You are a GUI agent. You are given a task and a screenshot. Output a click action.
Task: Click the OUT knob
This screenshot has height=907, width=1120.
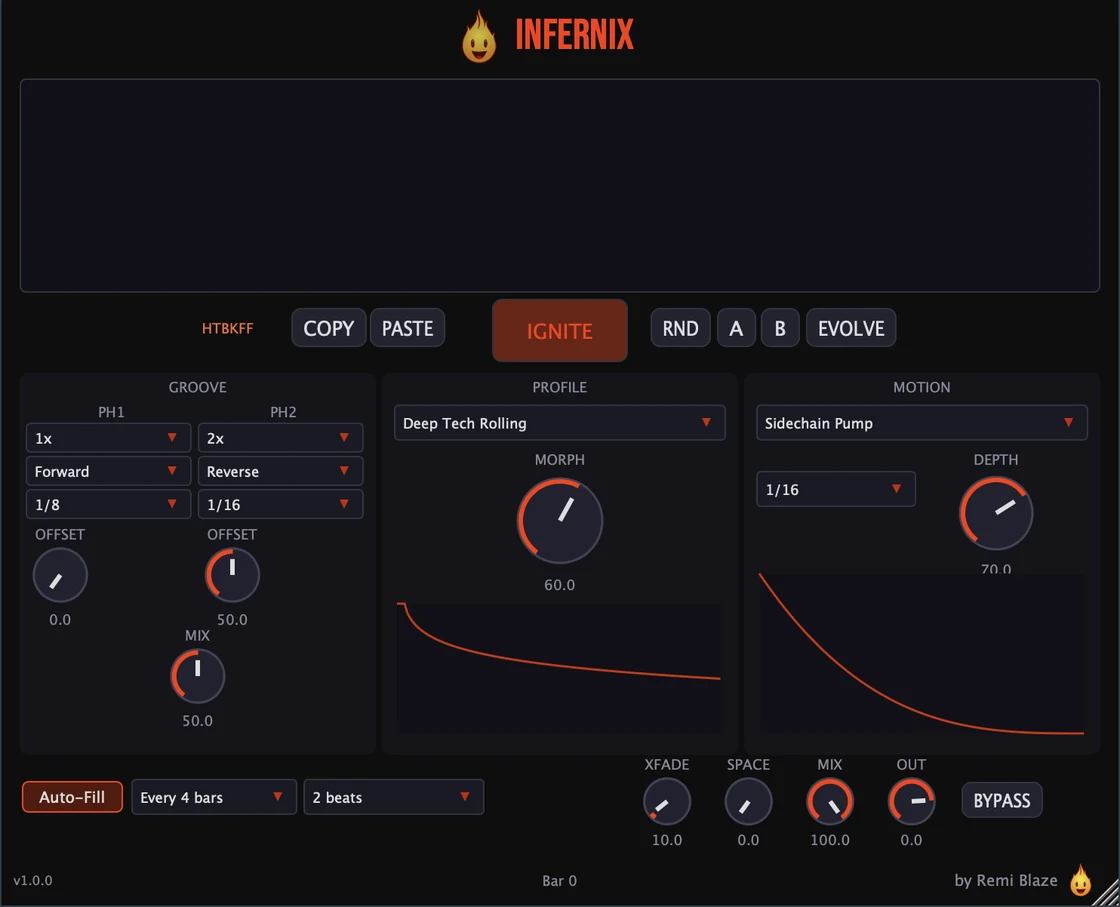coord(911,801)
